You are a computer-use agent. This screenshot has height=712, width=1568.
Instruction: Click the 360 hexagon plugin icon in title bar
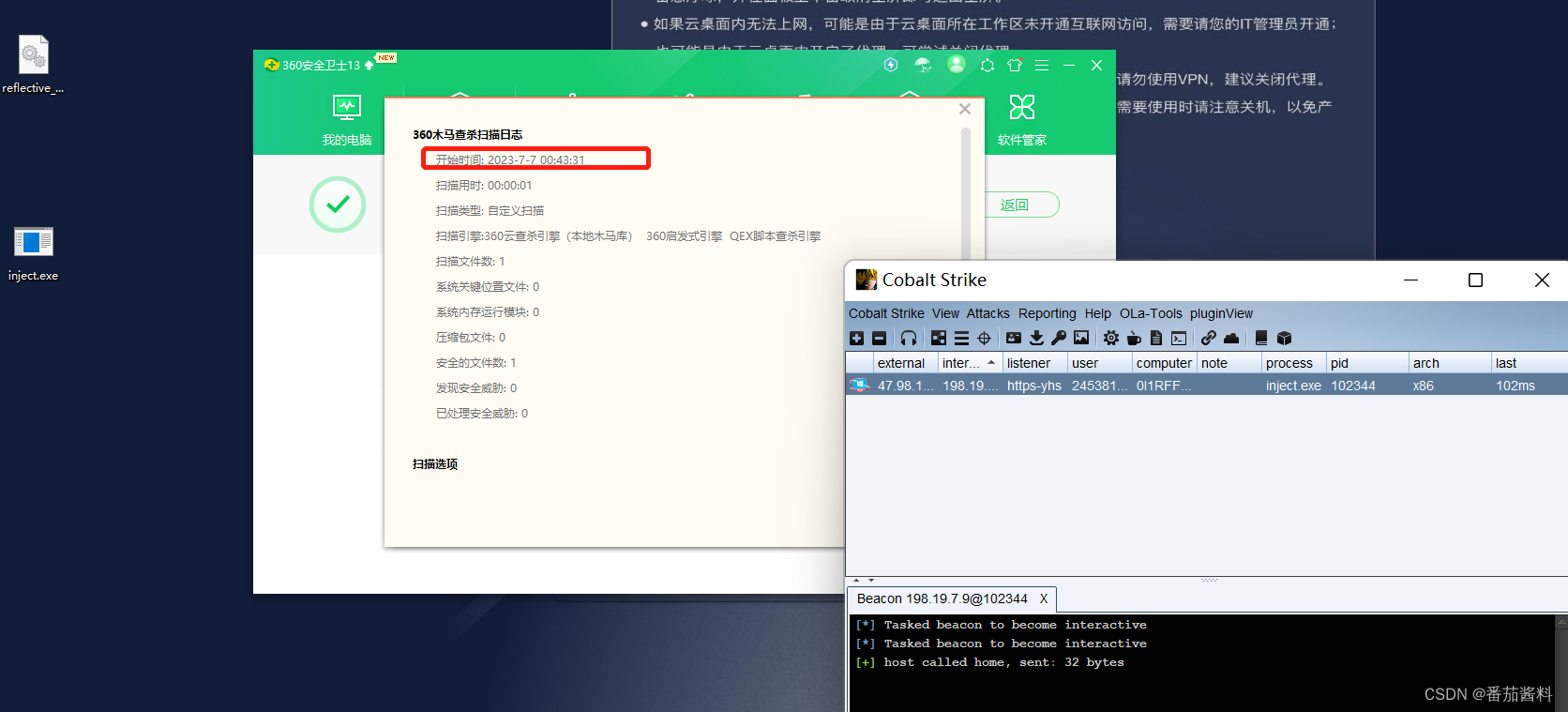pos(988,65)
